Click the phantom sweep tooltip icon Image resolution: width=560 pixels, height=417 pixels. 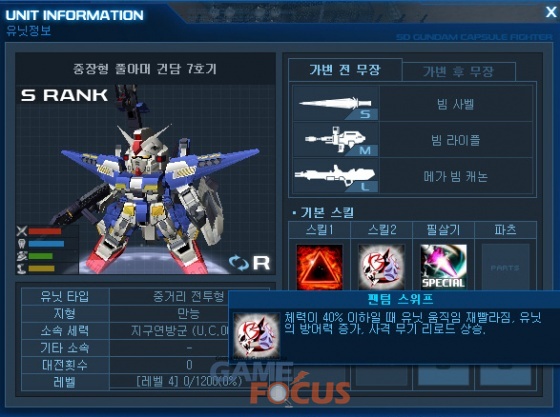(x=256, y=335)
